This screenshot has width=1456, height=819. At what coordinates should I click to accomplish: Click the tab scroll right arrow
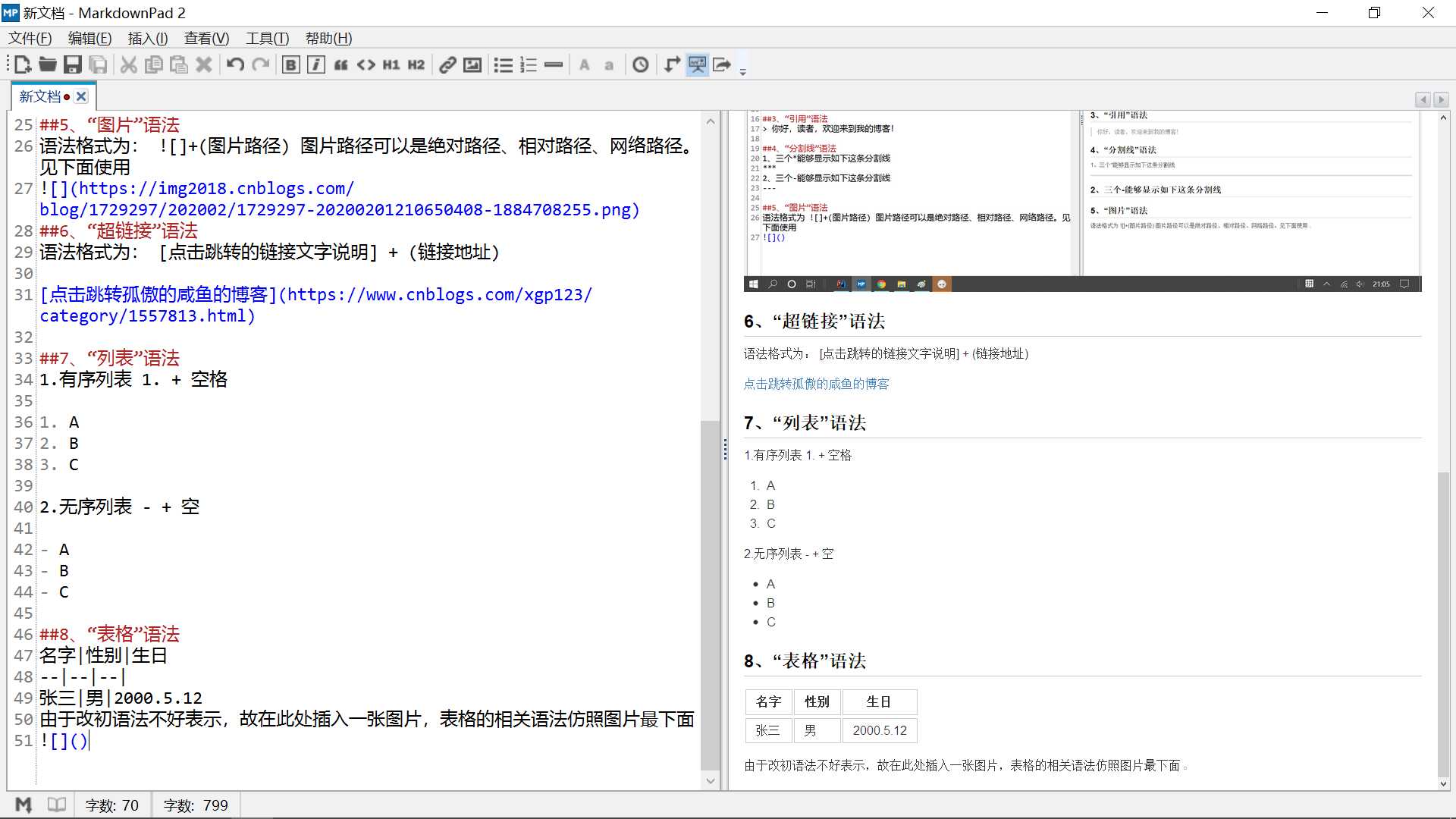1441,99
